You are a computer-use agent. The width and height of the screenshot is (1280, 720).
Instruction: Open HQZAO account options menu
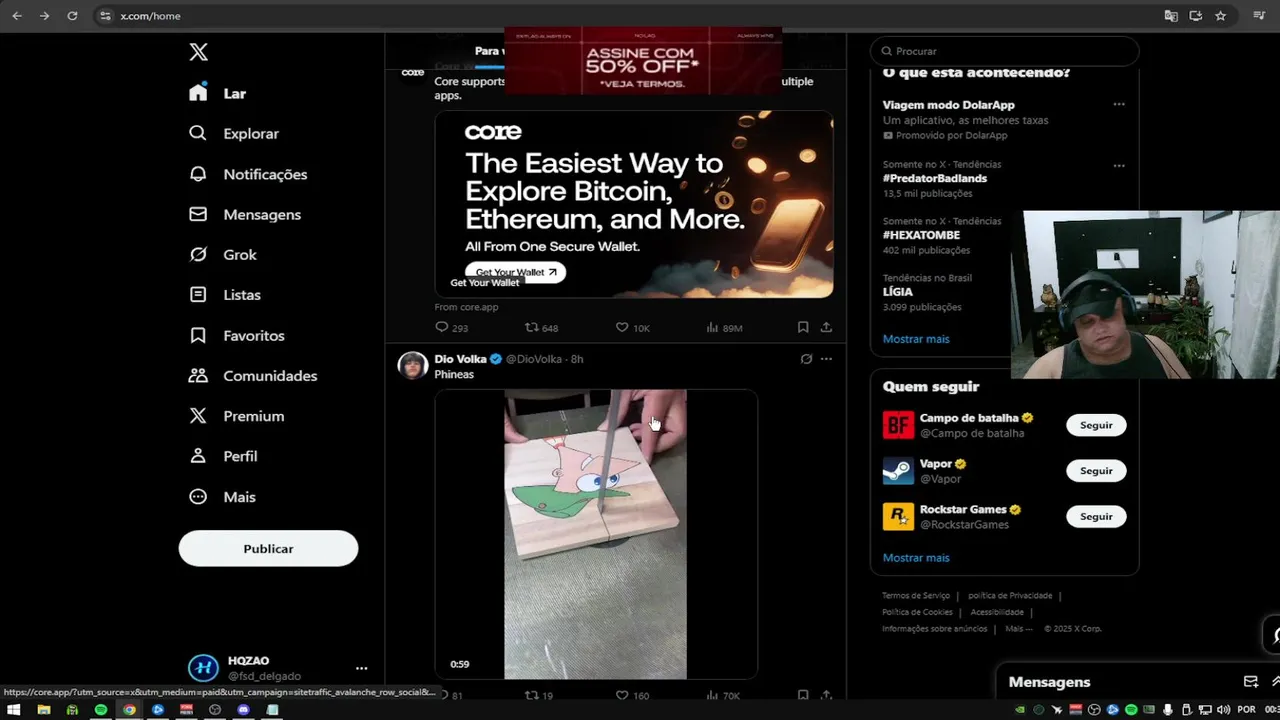[x=361, y=668]
